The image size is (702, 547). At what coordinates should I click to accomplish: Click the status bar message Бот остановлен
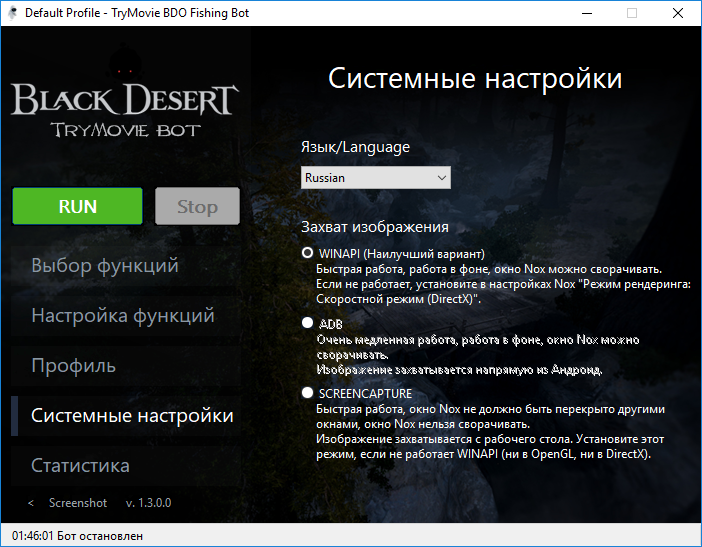coord(100,536)
